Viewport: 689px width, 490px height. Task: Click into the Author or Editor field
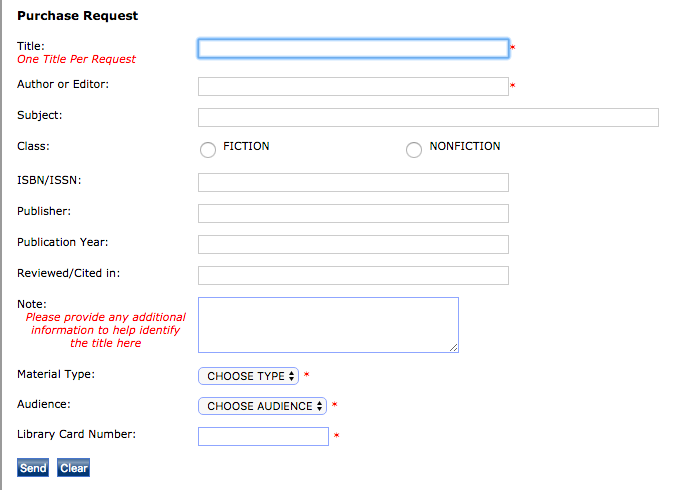(353, 86)
